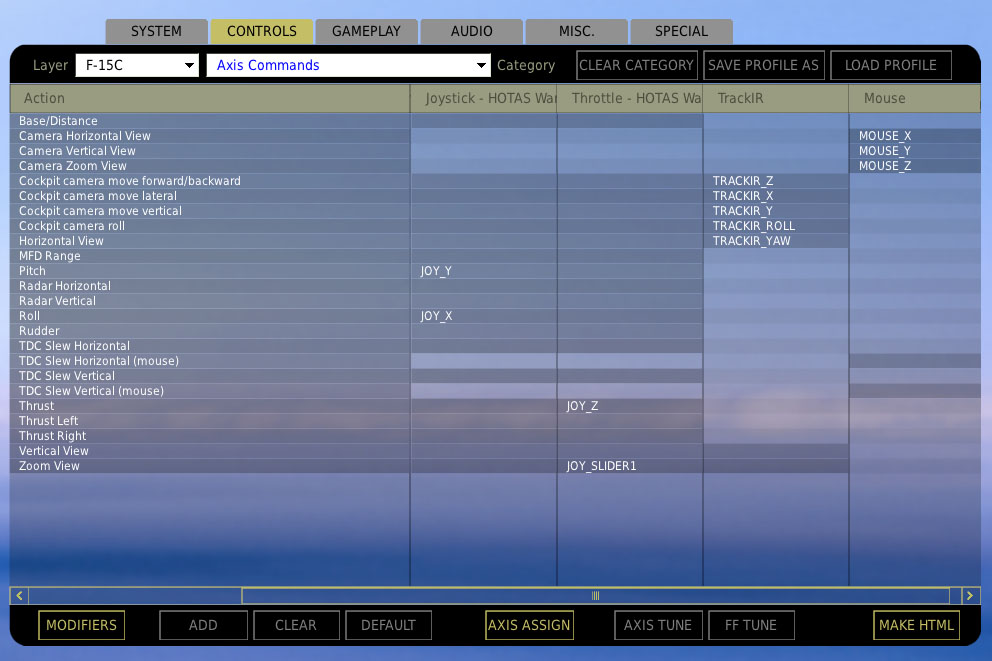Click the TRACKIR_ROLL binding cell
Image resolution: width=992 pixels, height=661 pixels.
(776, 226)
